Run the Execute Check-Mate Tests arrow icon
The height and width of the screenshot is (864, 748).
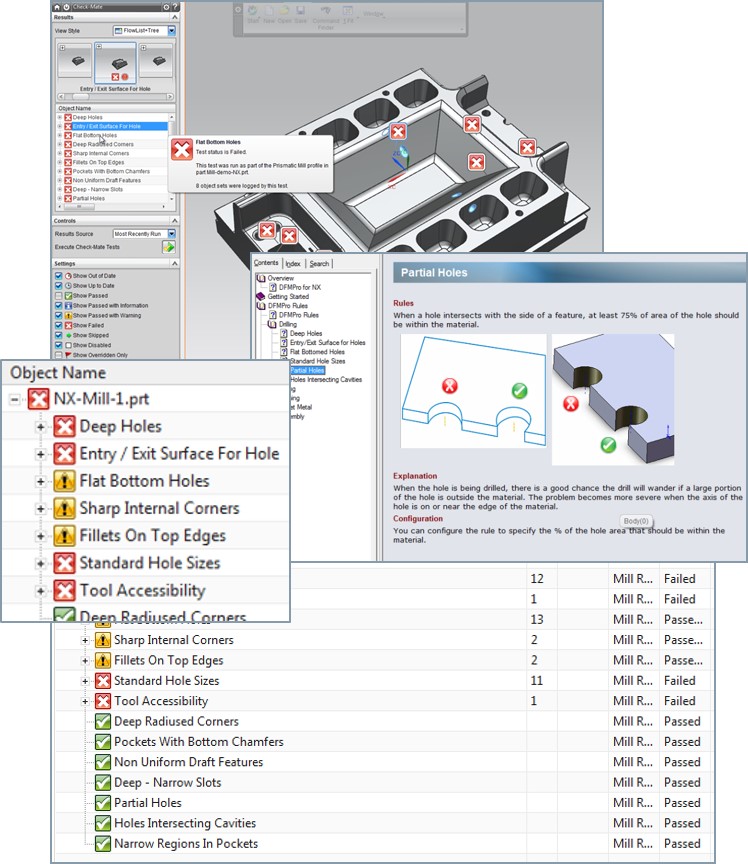point(169,247)
